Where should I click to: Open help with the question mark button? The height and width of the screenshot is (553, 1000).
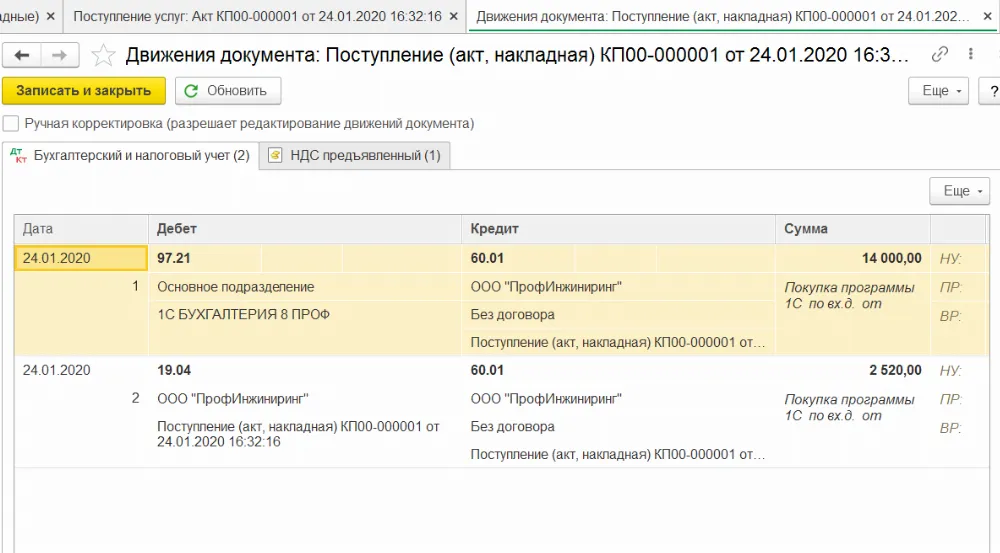[992, 91]
